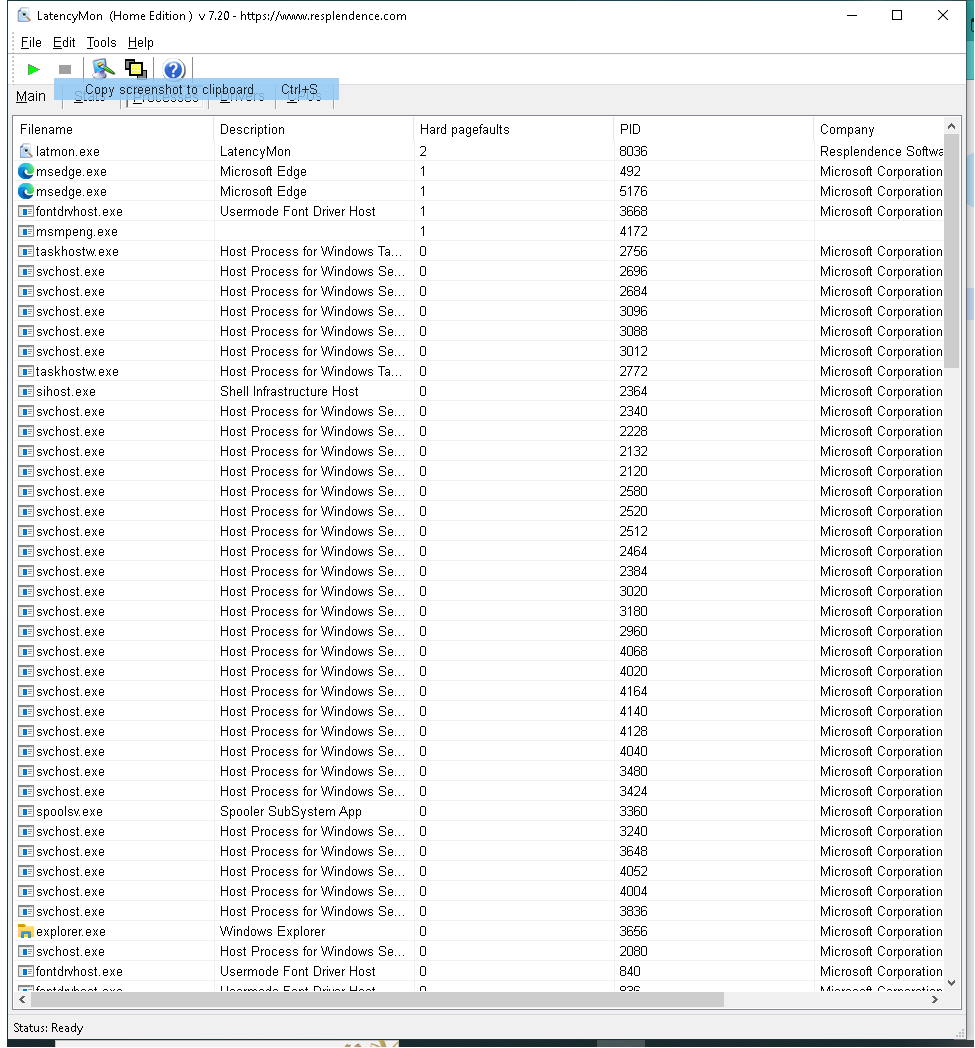Image resolution: width=975 pixels, height=1048 pixels.
Task: Click the explorer.exe folder icon
Action: [x=26, y=931]
